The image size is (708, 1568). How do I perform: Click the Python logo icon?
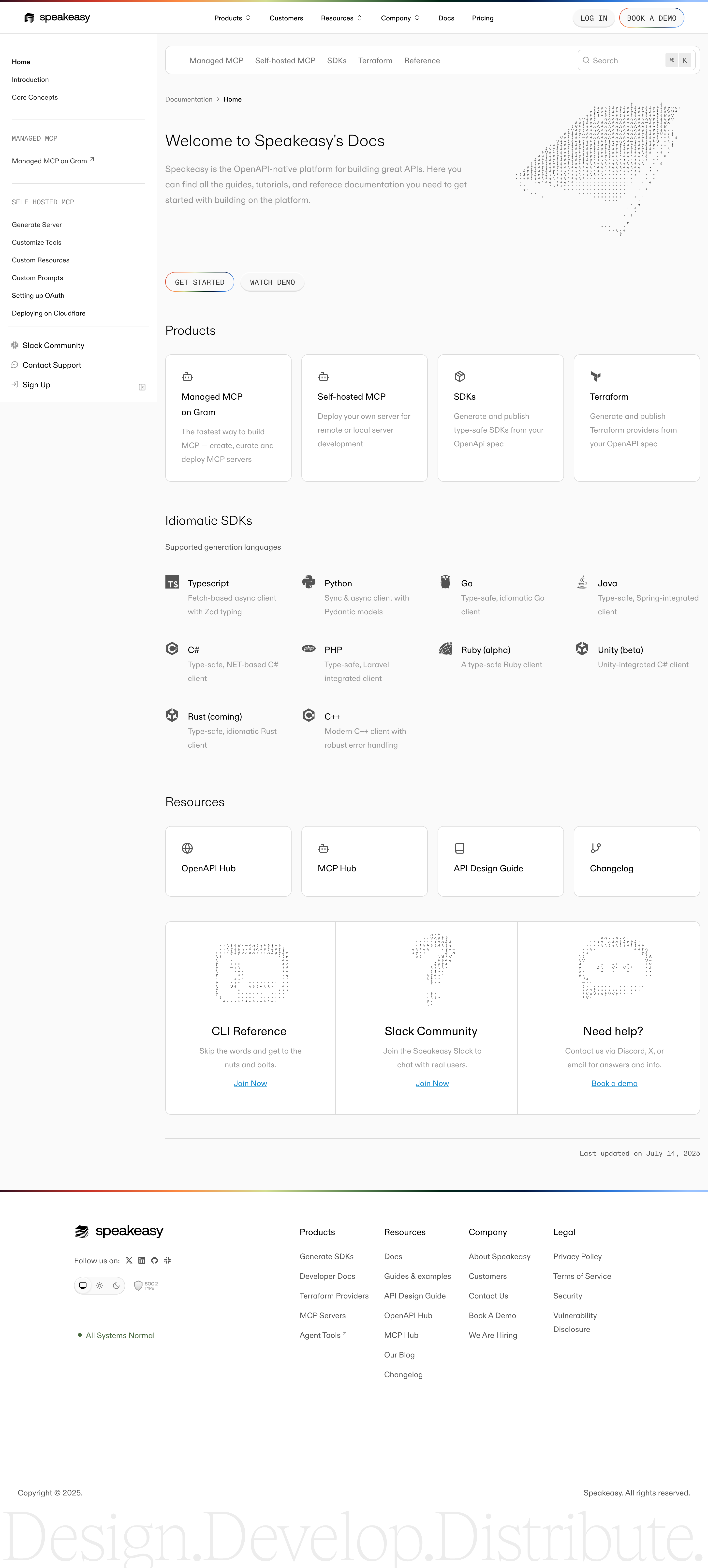309,582
